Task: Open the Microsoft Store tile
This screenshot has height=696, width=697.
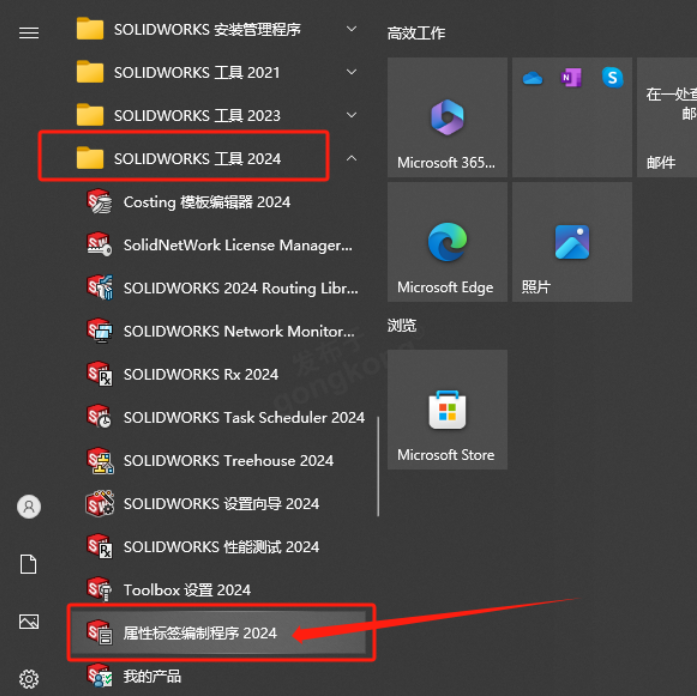Action: (447, 409)
